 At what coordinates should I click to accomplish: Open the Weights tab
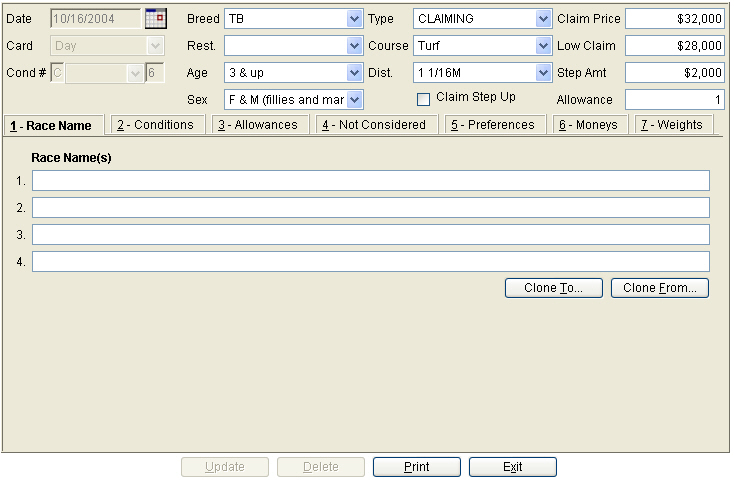[673, 125]
